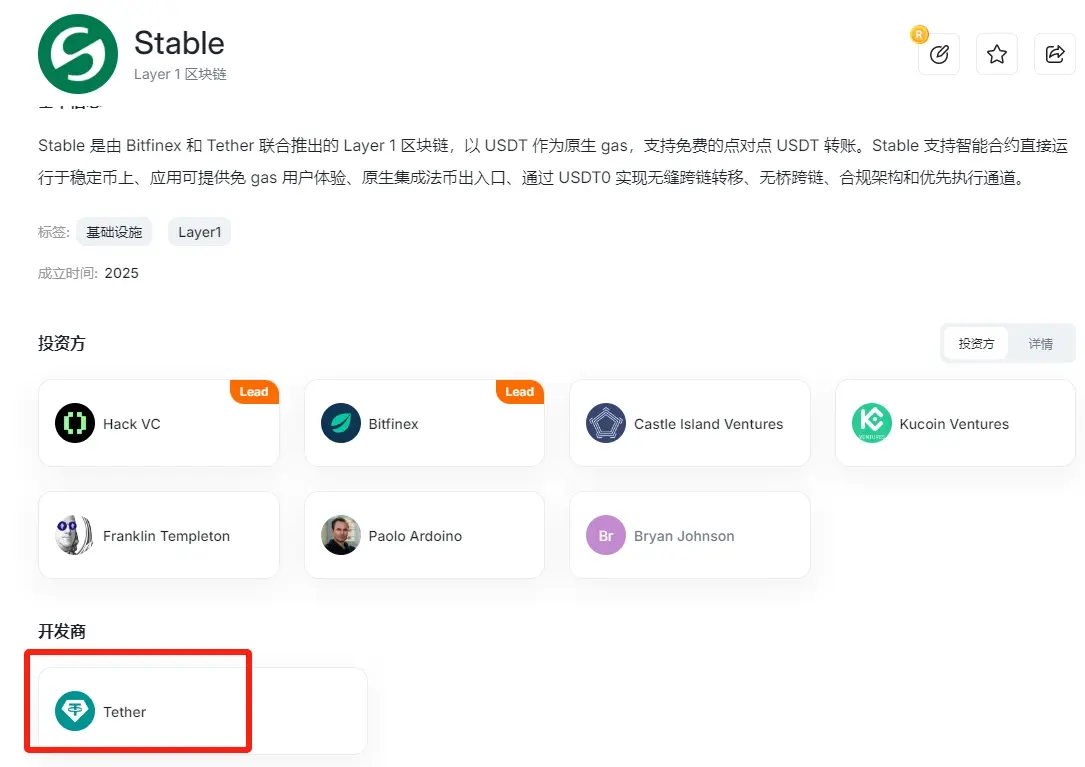Click the Hack VC logo icon
Viewport: 1085px width, 767px height.
pyautogui.click(x=75, y=423)
